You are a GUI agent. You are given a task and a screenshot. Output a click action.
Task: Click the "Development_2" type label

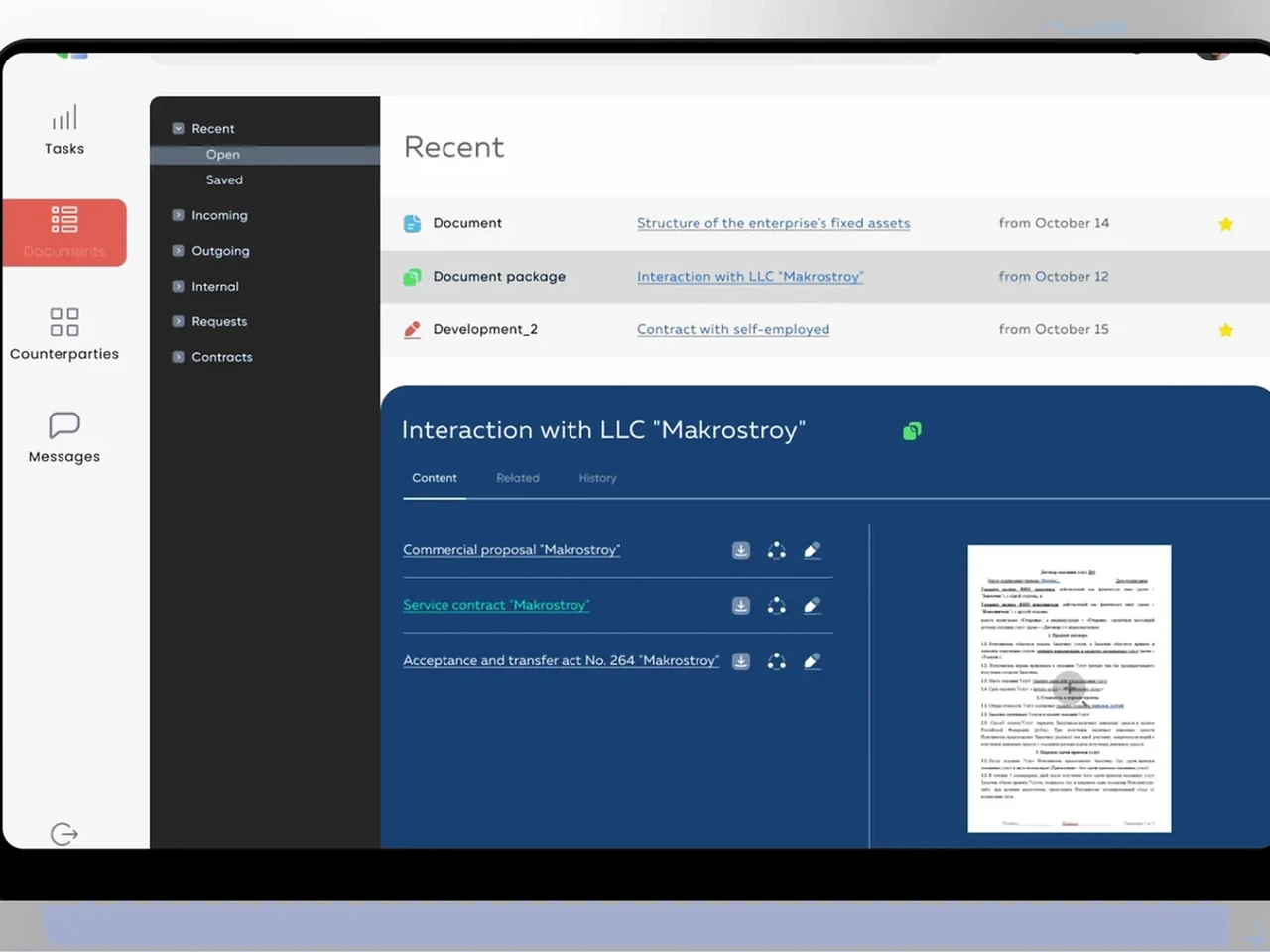[x=485, y=329]
